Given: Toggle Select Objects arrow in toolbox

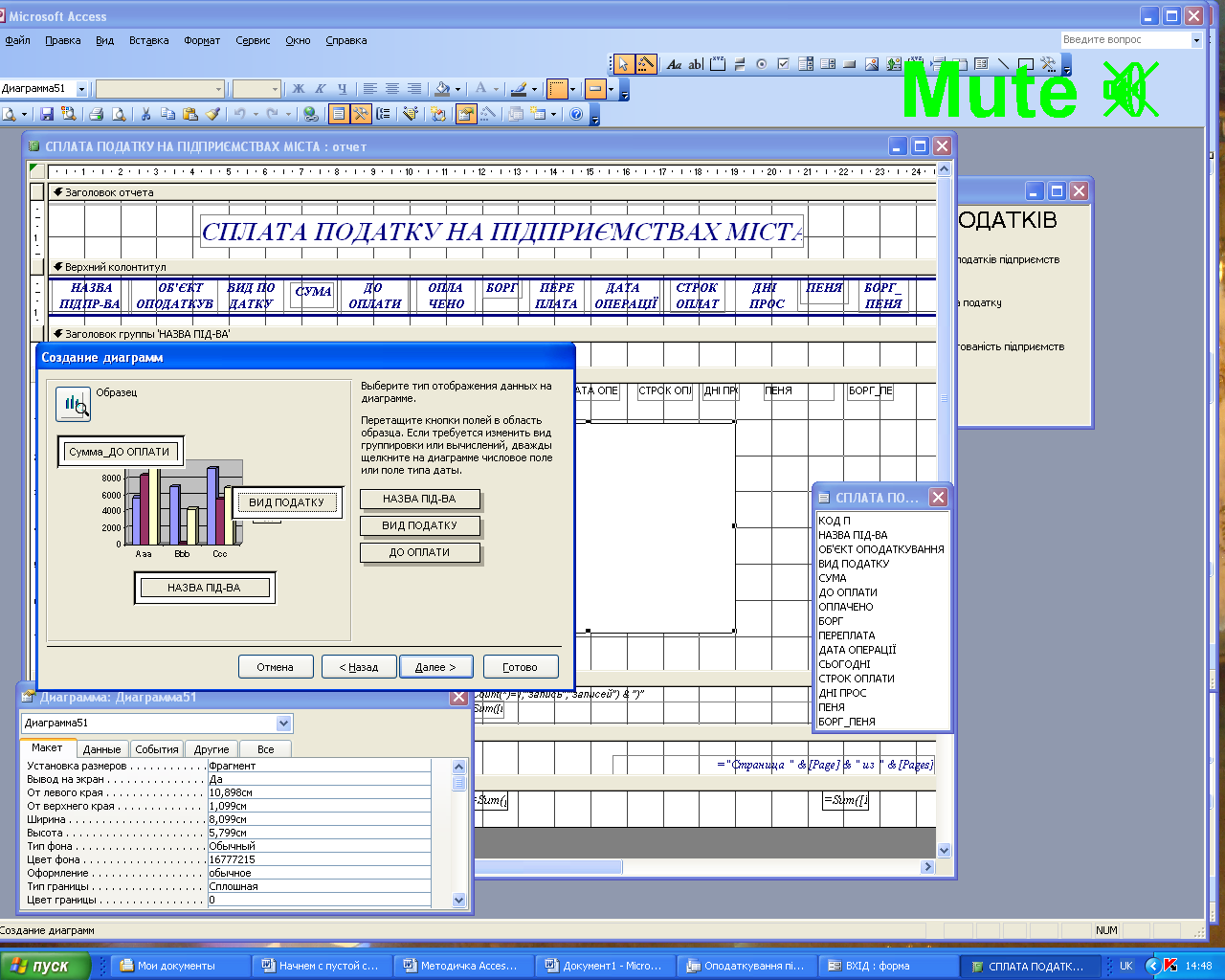Looking at the screenshot, I should [x=624, y=64].
